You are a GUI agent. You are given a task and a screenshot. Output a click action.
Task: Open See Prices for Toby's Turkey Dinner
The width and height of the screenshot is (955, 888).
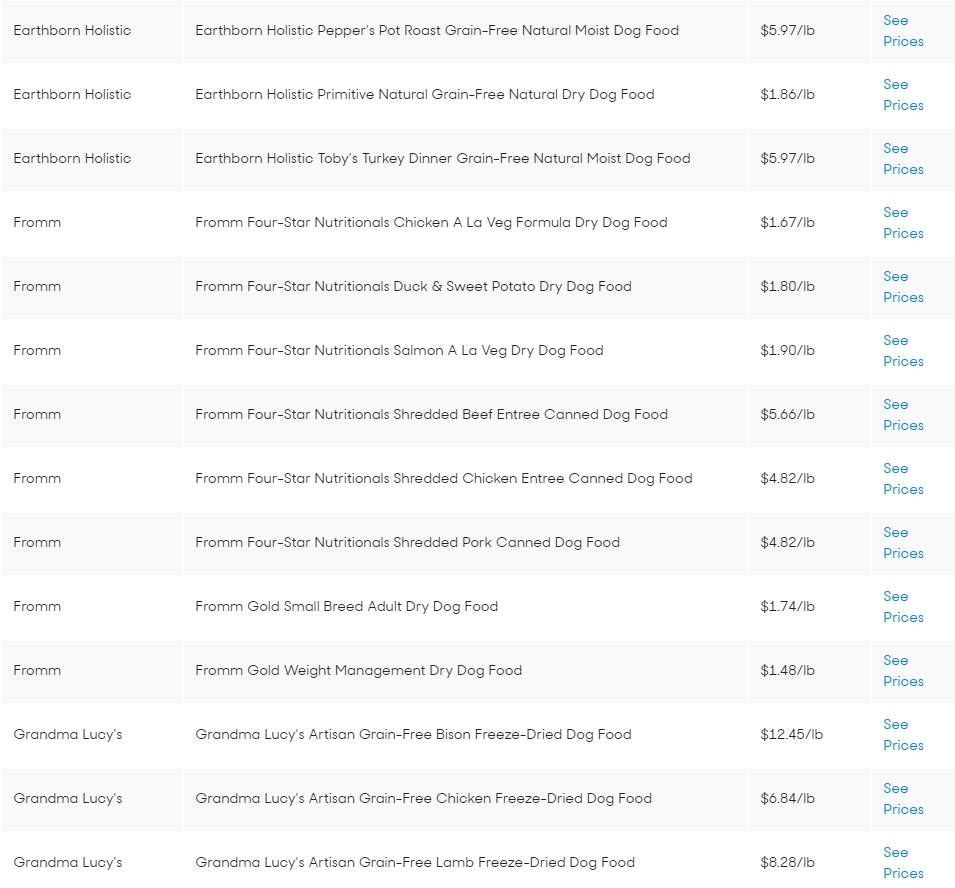coord(903,159)
